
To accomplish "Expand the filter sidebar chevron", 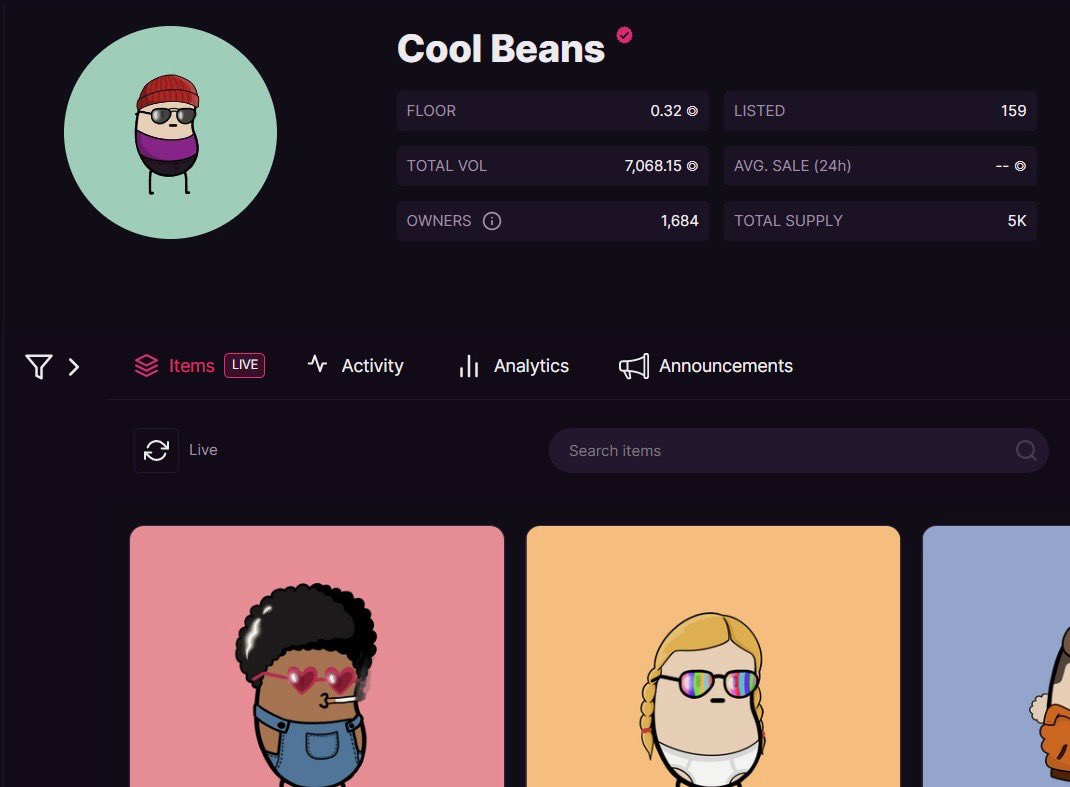I will (74, 367).
